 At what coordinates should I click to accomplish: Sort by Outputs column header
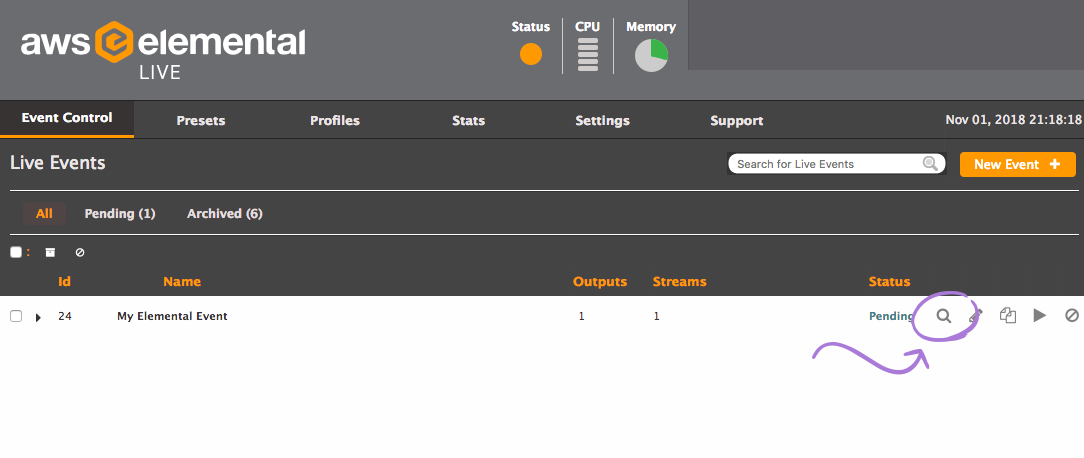click(600, 282)
